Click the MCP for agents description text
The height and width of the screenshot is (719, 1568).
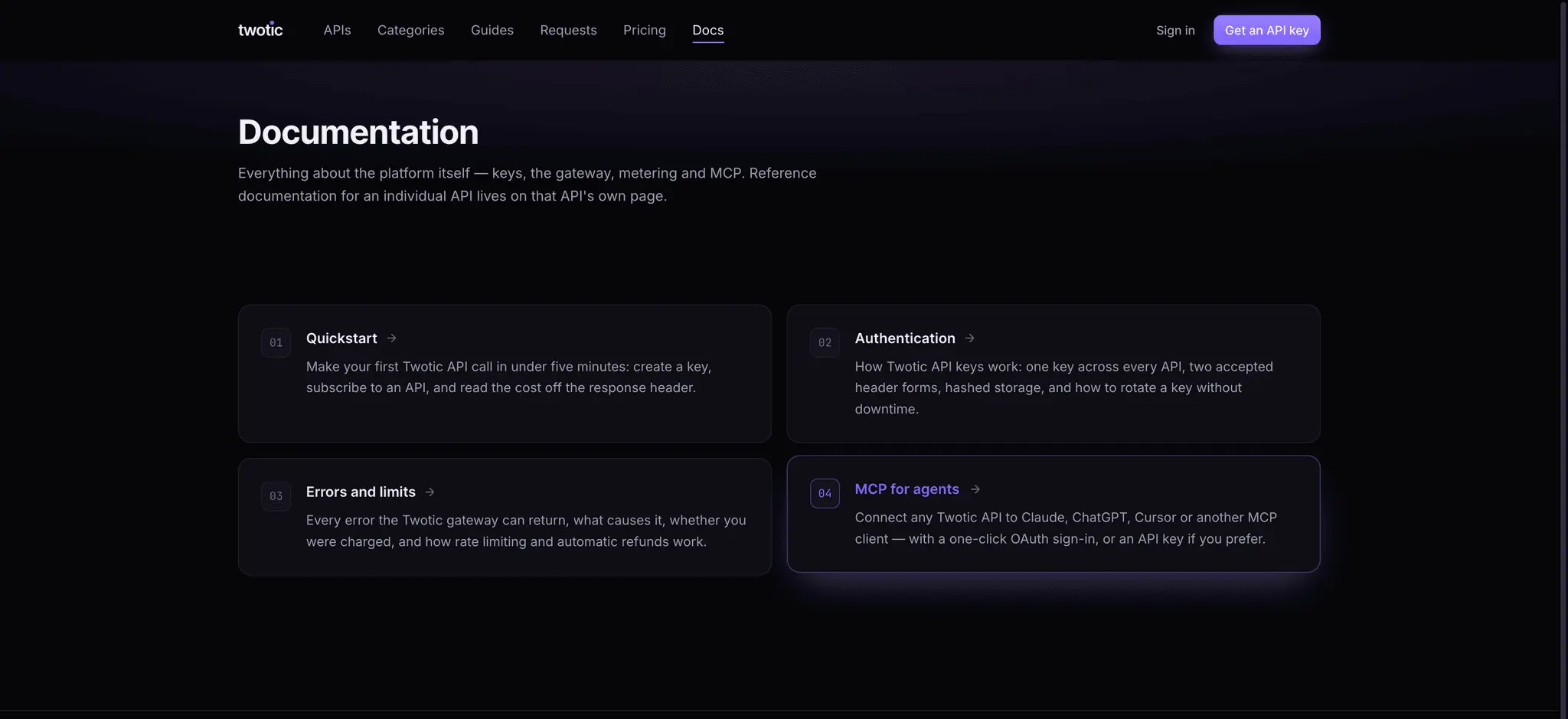(1066, 528)
